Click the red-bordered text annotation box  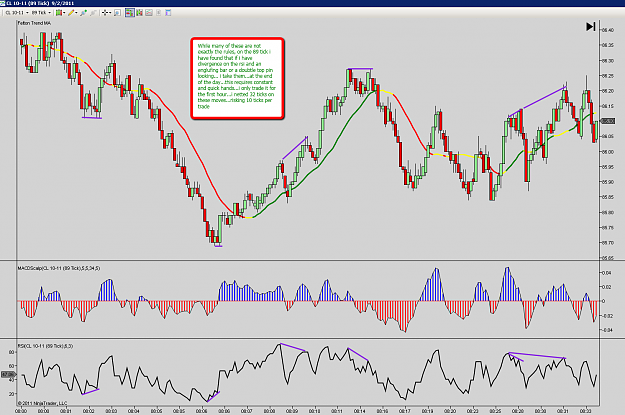238,79
